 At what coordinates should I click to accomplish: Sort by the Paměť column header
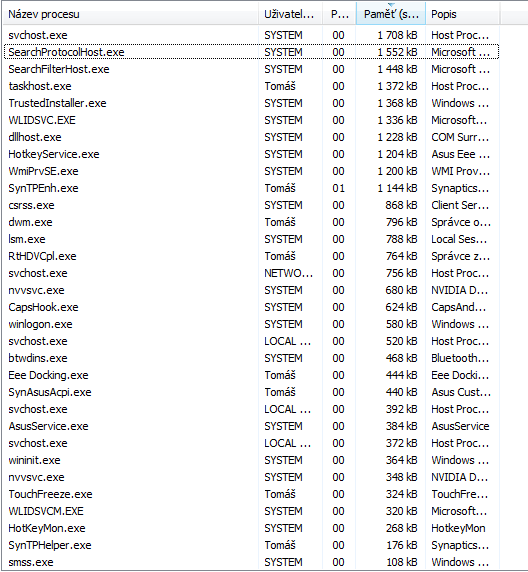click(390, 14)
